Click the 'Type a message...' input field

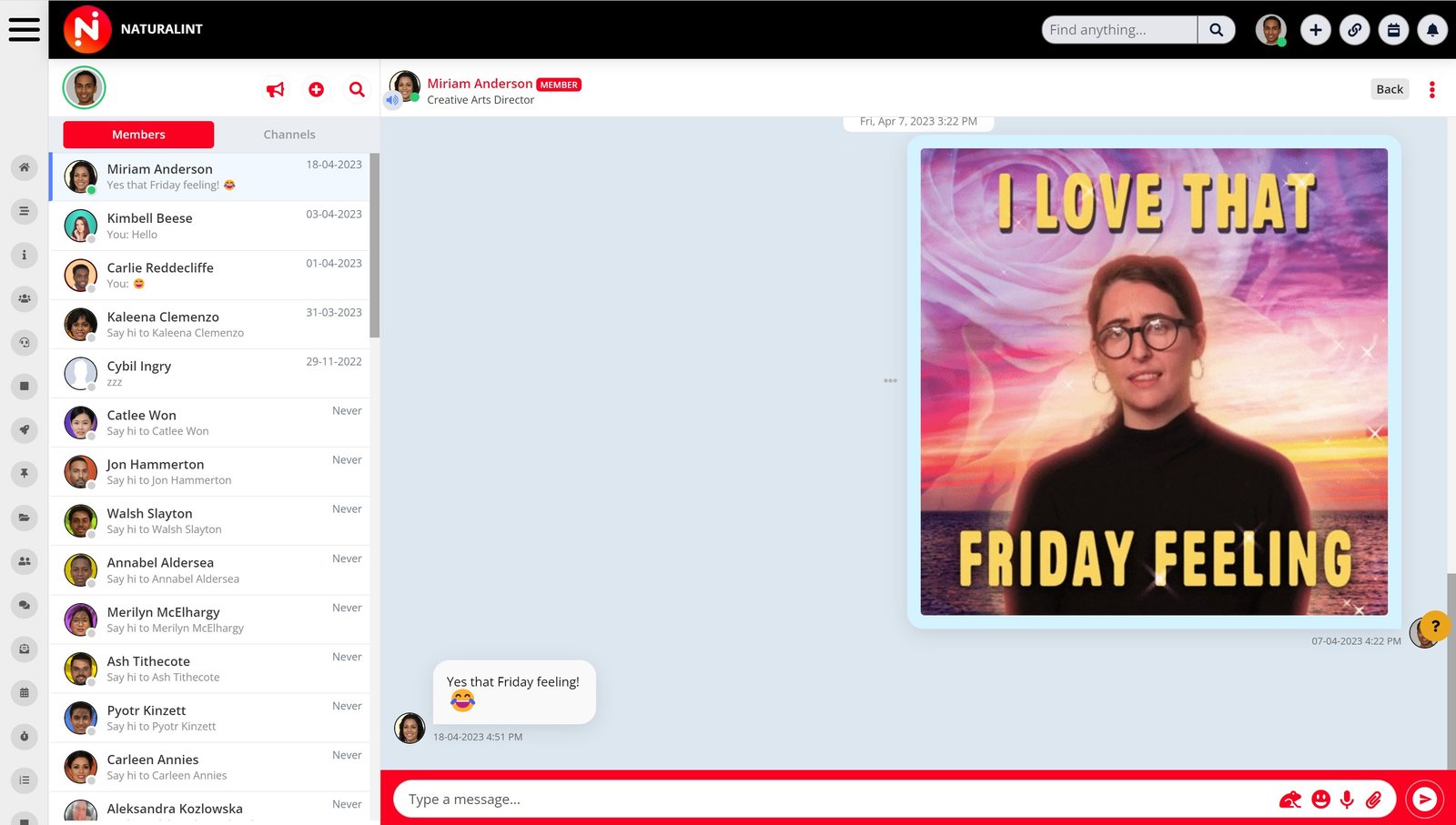(819, 800)
